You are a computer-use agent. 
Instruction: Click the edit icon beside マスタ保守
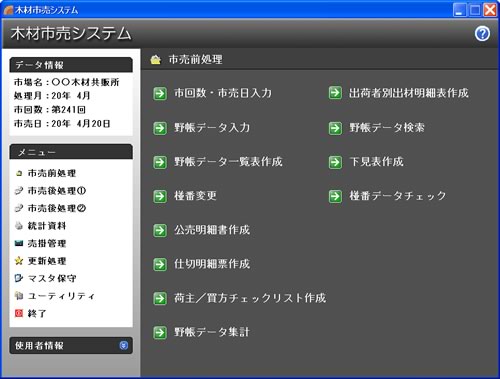pyautogui.click(x=19, y=278)
